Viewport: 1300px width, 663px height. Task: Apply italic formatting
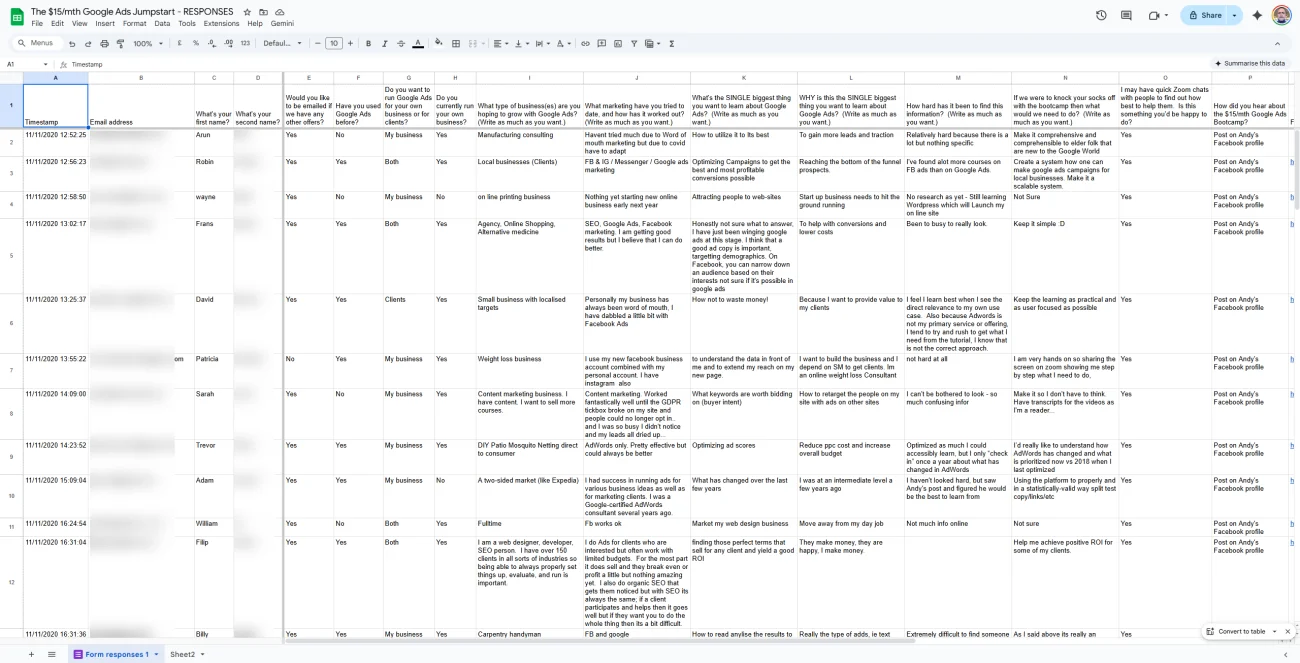click(385, 44)
